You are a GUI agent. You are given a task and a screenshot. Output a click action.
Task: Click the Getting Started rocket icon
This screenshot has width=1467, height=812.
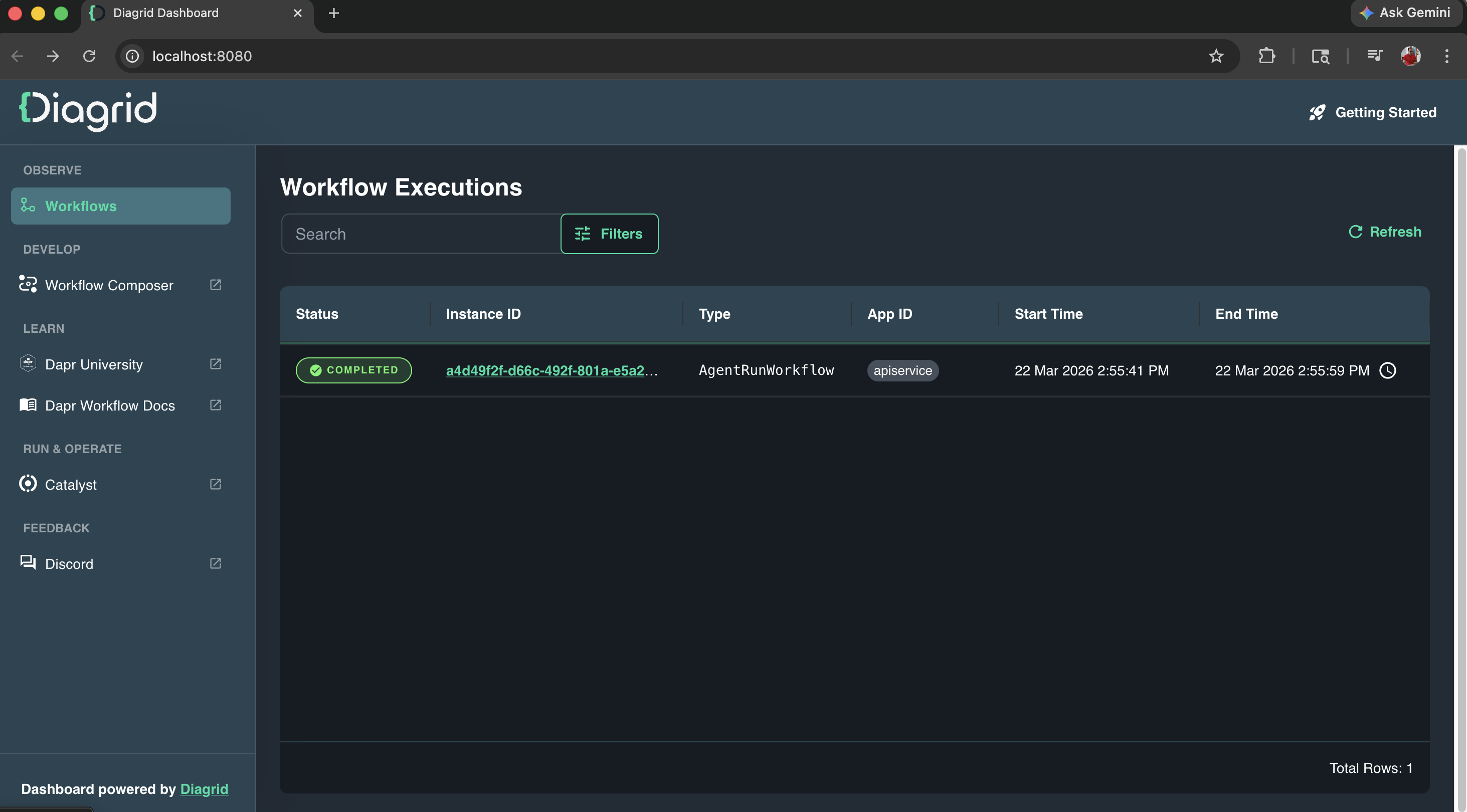click(x=1317, y=113)
